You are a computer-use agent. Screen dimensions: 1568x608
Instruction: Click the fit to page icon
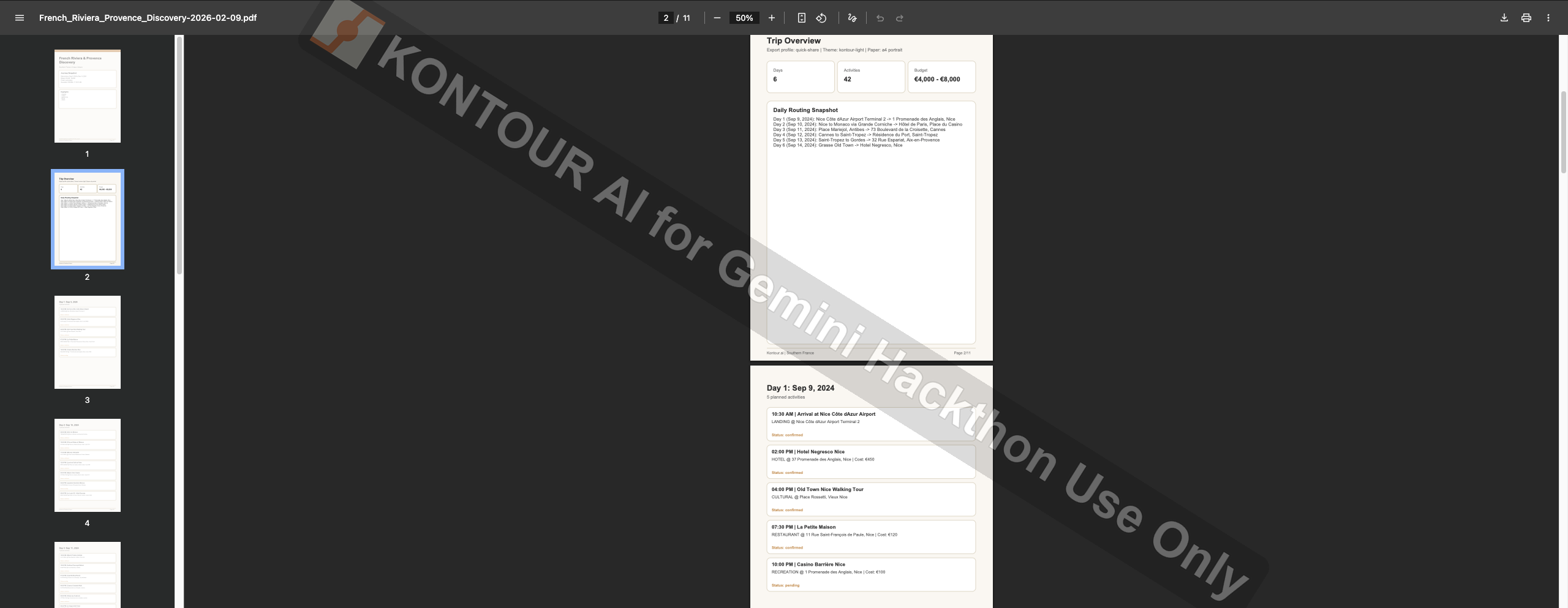coord(801,18)
